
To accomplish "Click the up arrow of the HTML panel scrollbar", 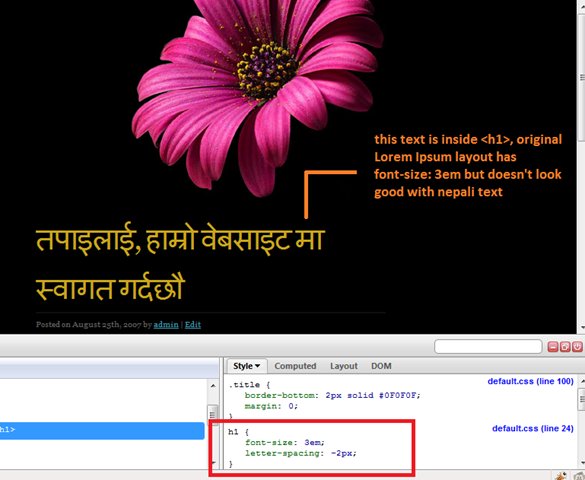I will pos(213,386).
